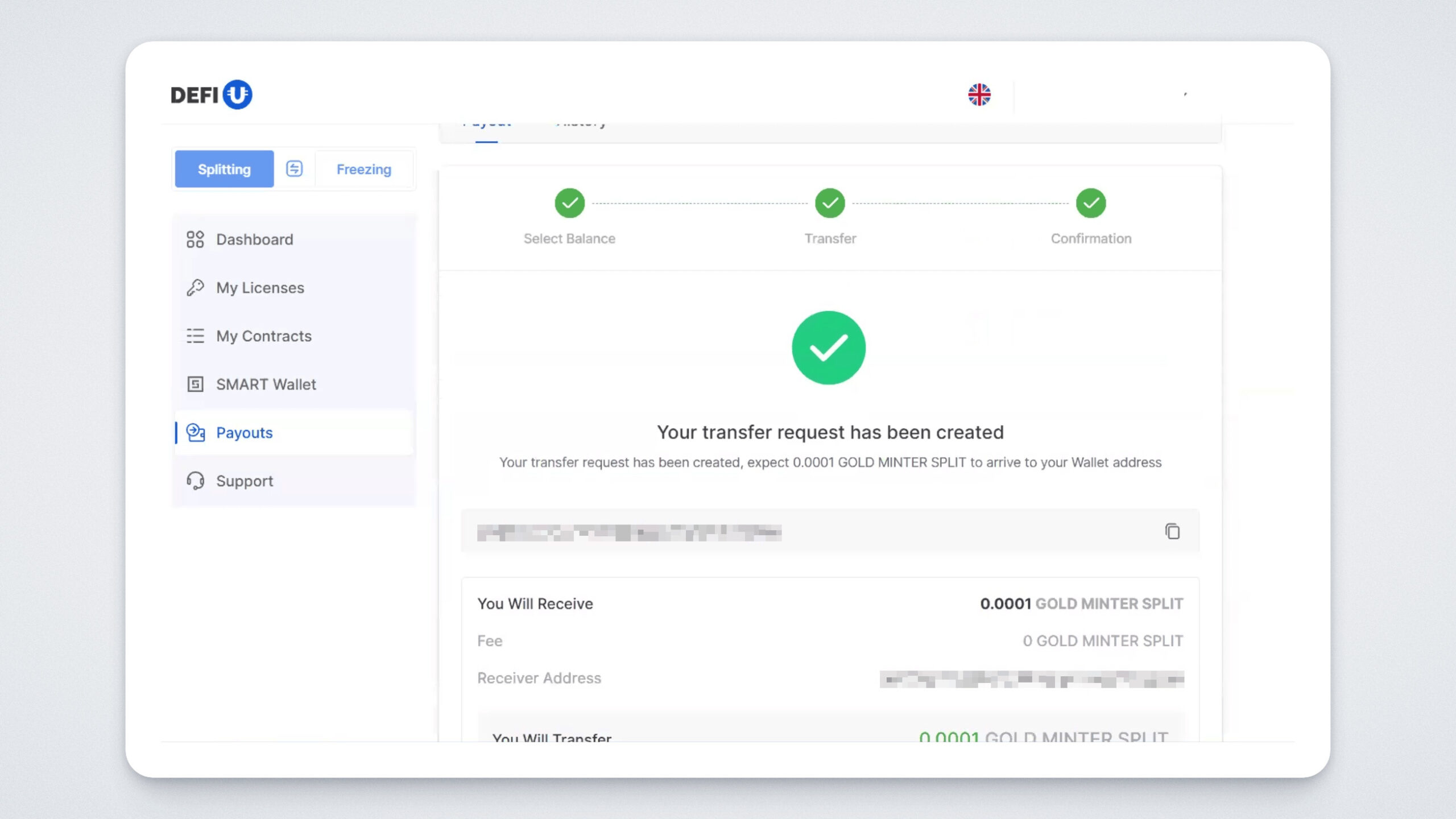Screen dimensions: 1456x819
Task: Open the UK flag language selector
Action: 979,94
